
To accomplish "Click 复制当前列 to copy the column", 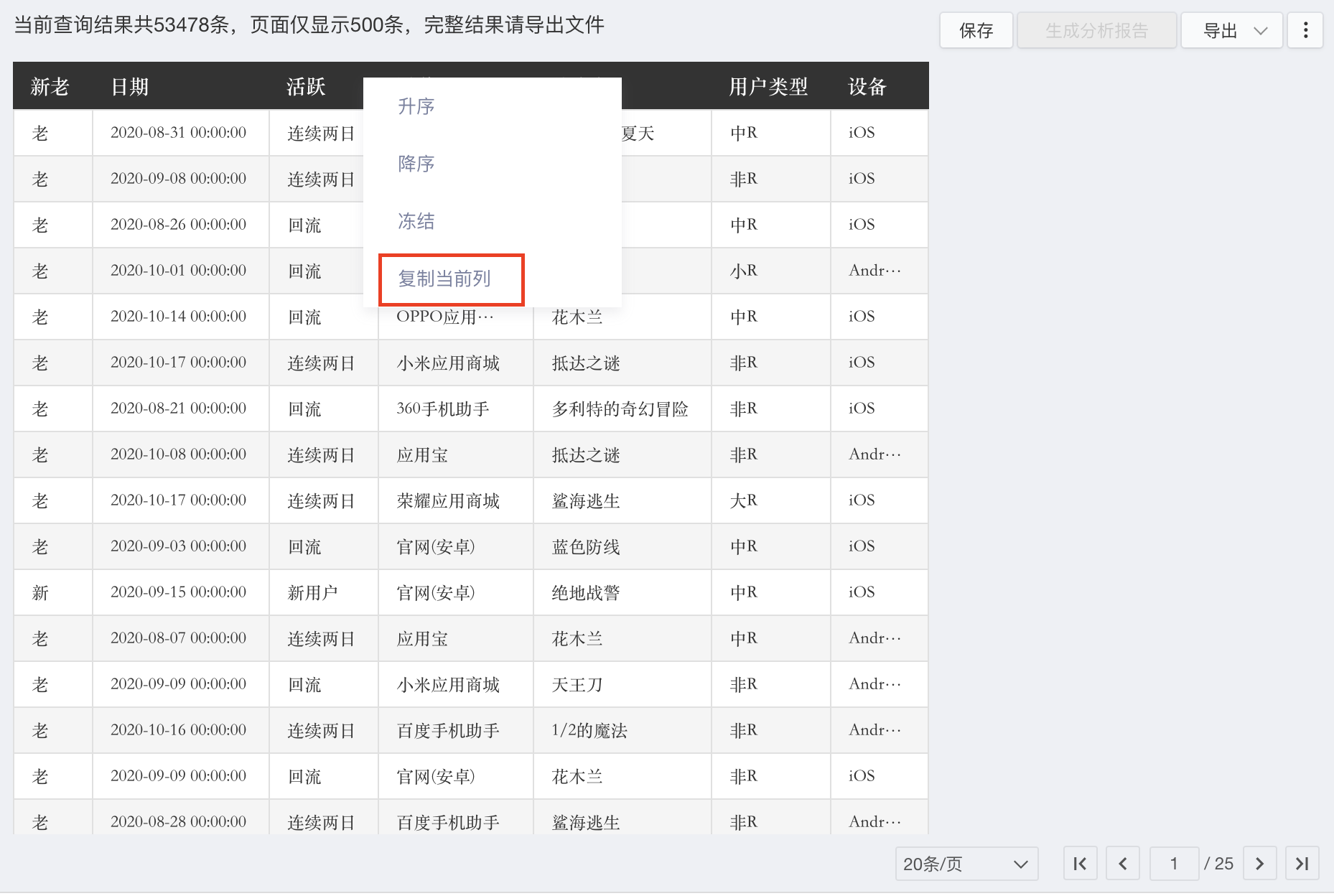I will pyautogui.click(x=445, y=279).
